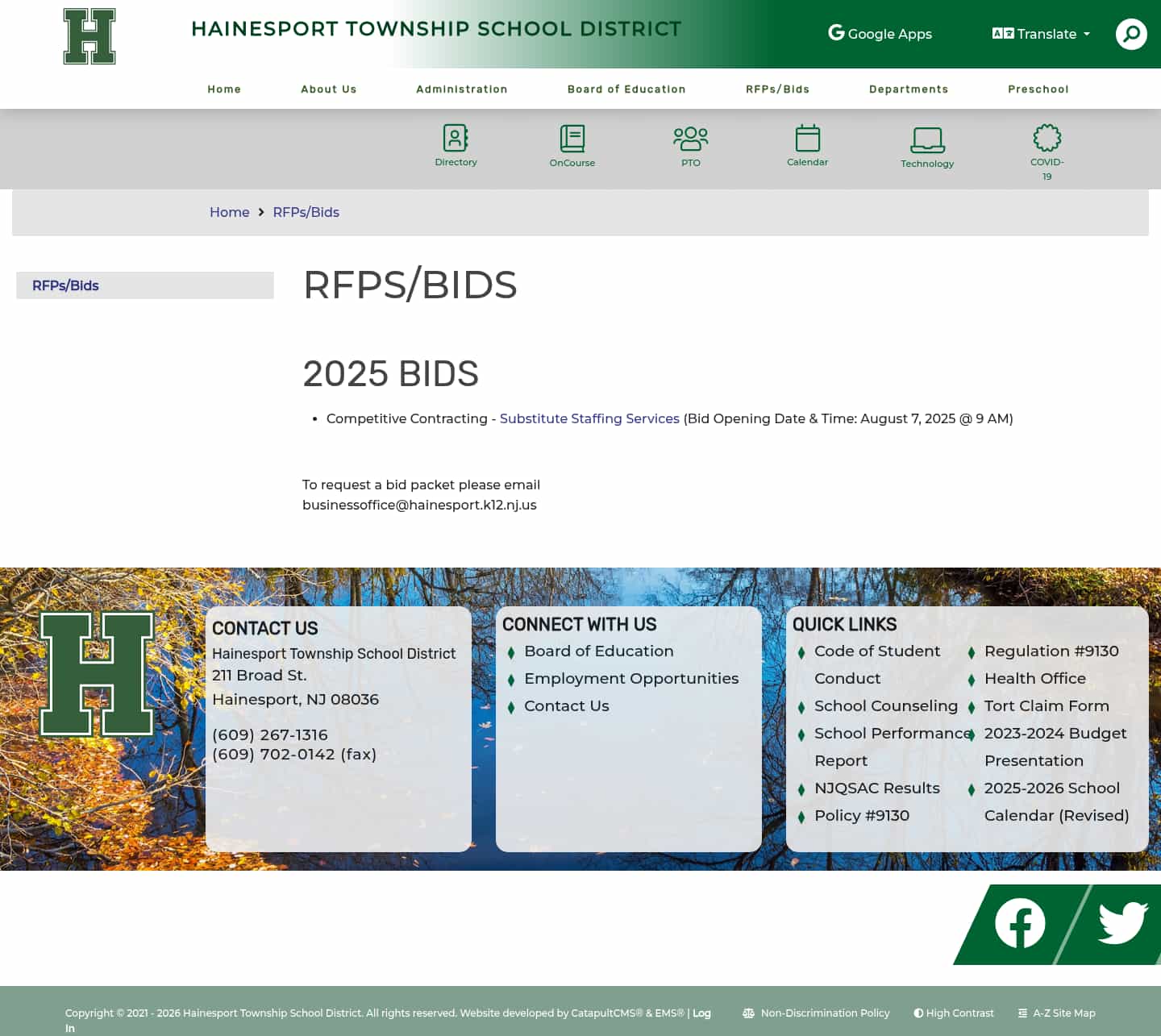Select the RFPs/Bids navigation tab
This screenshot has height=1036, width=1161.
(777, 89)
